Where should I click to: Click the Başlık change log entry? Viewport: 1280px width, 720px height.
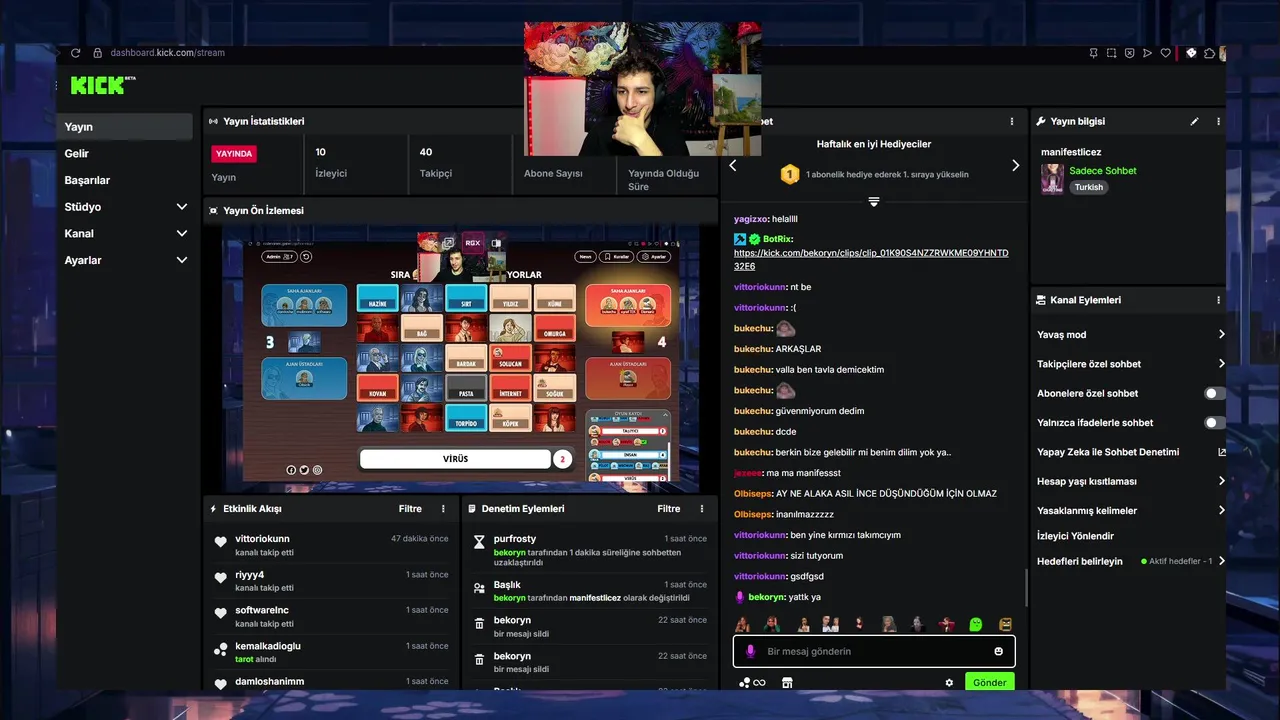pos(590,591)
